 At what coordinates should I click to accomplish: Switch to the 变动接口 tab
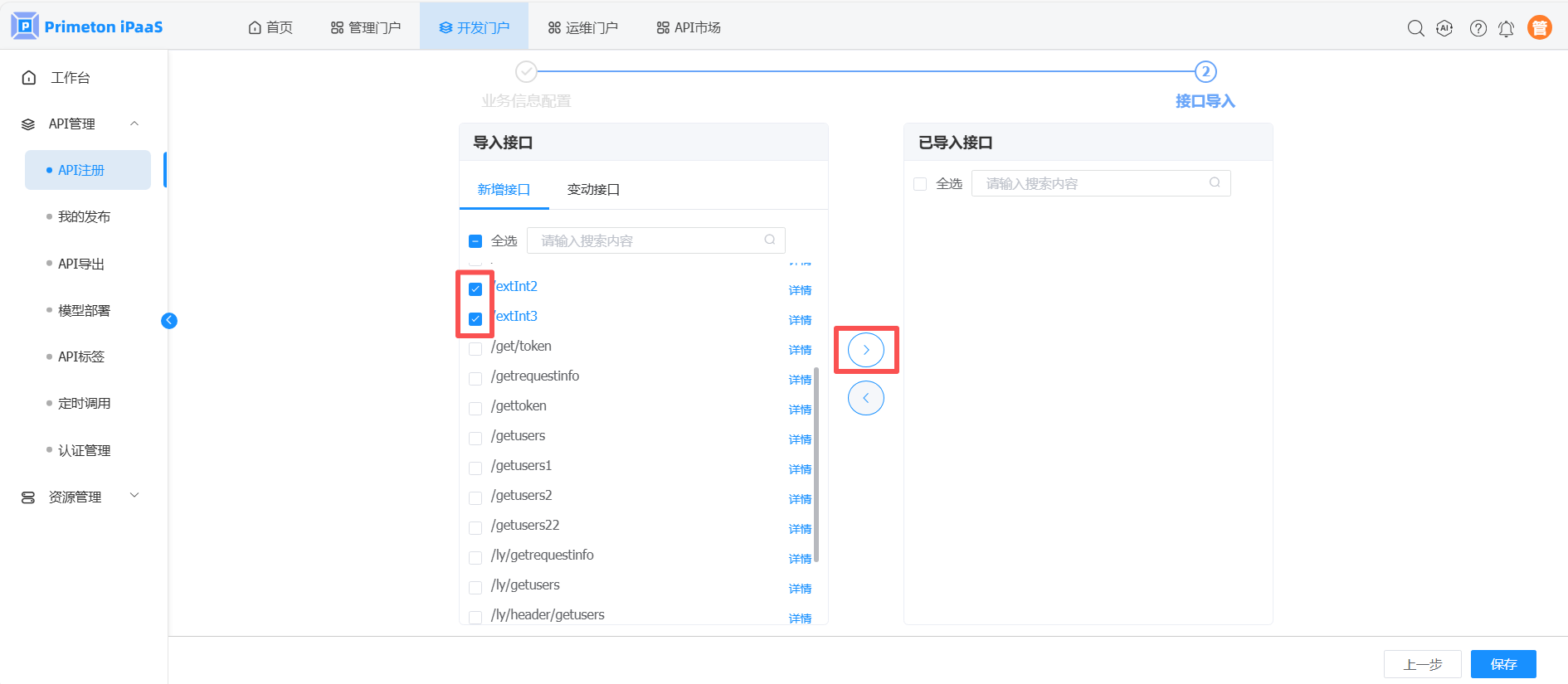click(593, 189)
